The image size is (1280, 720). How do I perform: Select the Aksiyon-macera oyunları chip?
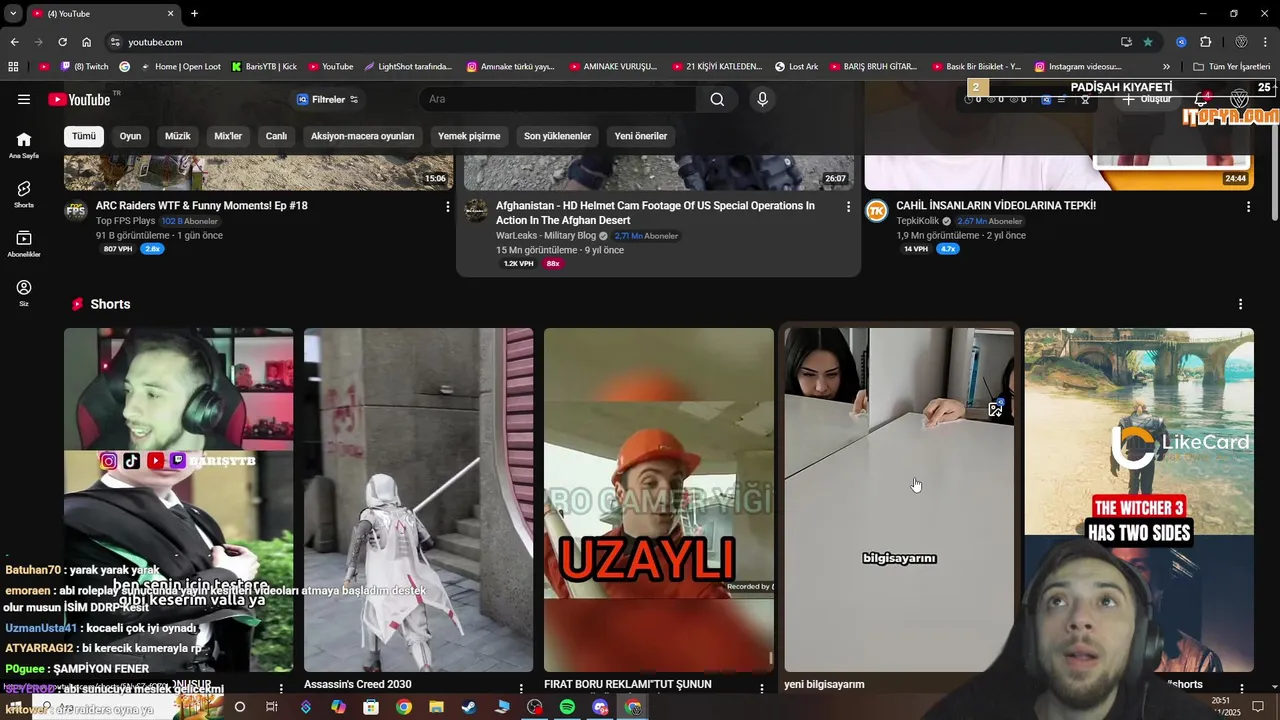coord(362,136)
